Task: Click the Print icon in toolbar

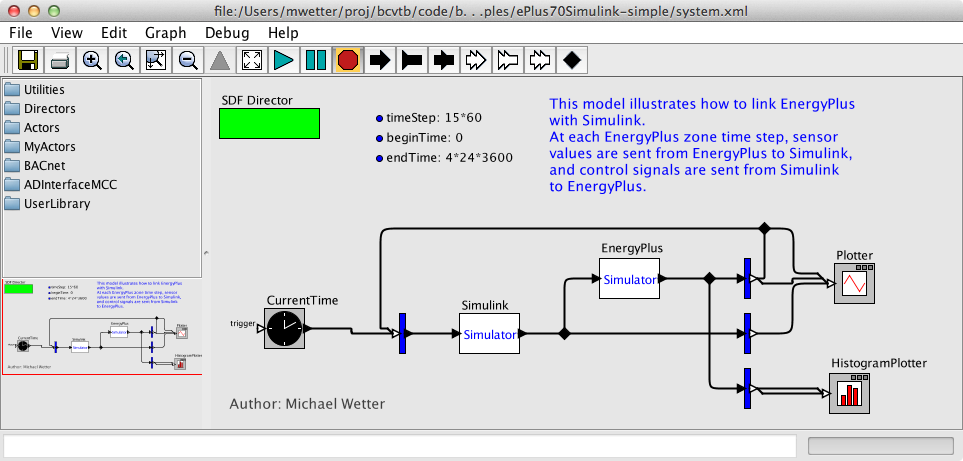Action: click(60, 60)
